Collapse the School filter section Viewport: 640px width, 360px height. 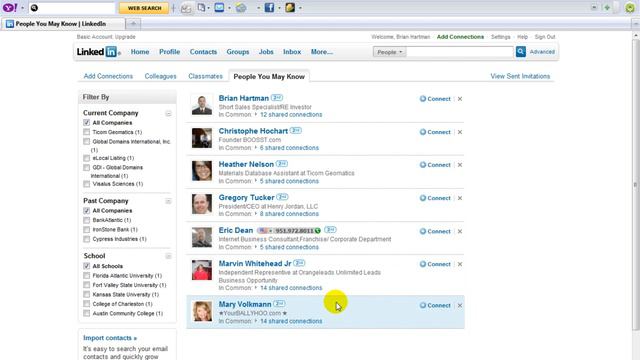[168, 256]
